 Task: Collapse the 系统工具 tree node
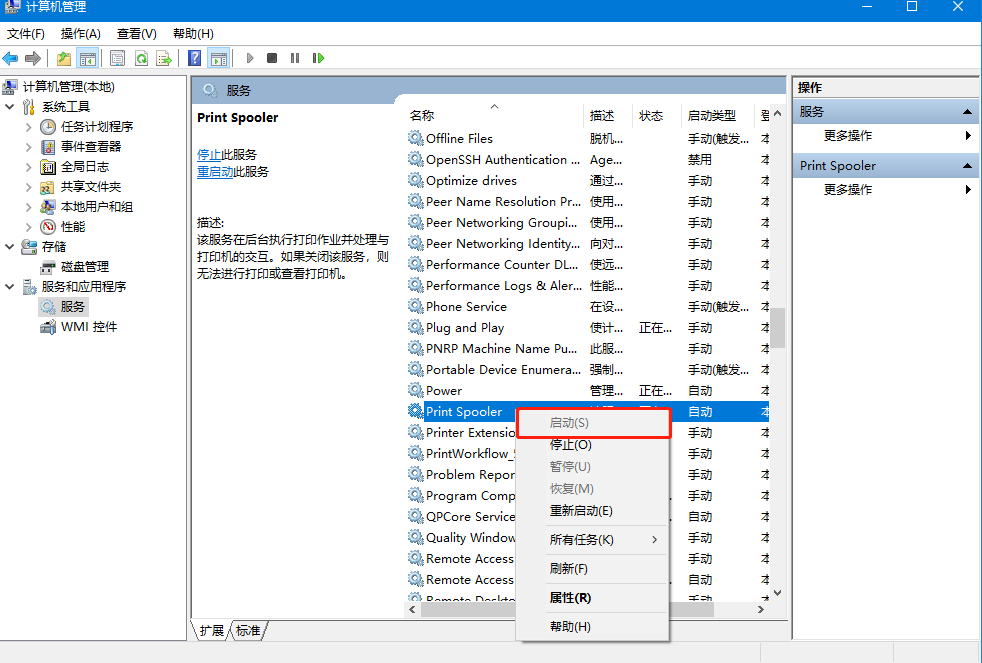coord(10,107)
